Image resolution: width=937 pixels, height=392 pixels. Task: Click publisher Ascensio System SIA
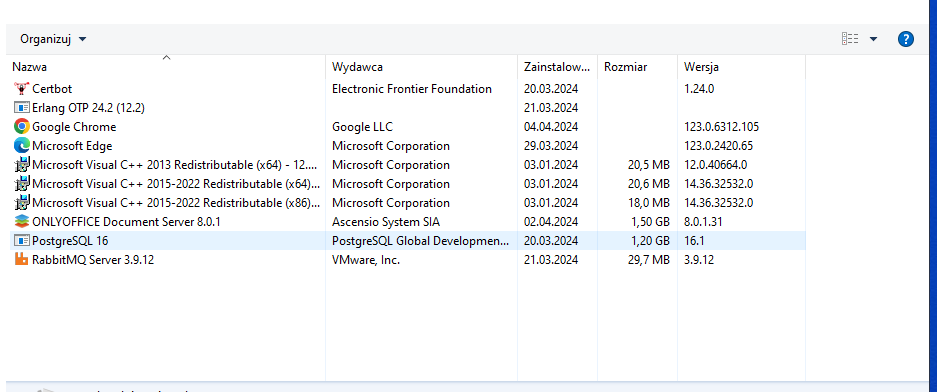click(x=386, y=222)
